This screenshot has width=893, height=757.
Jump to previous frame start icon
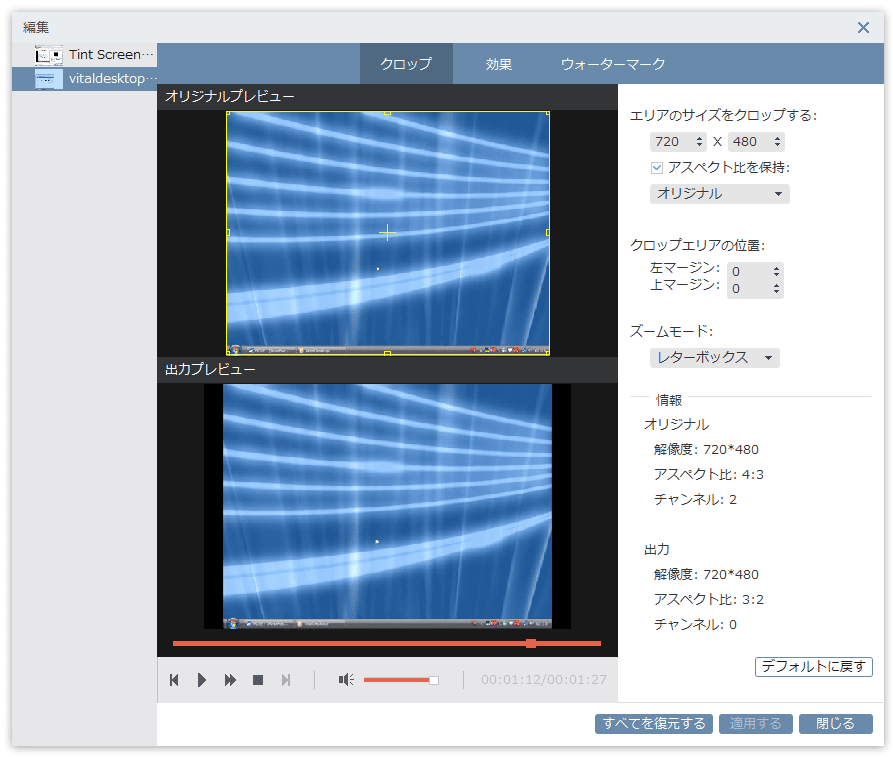(174, 680)
